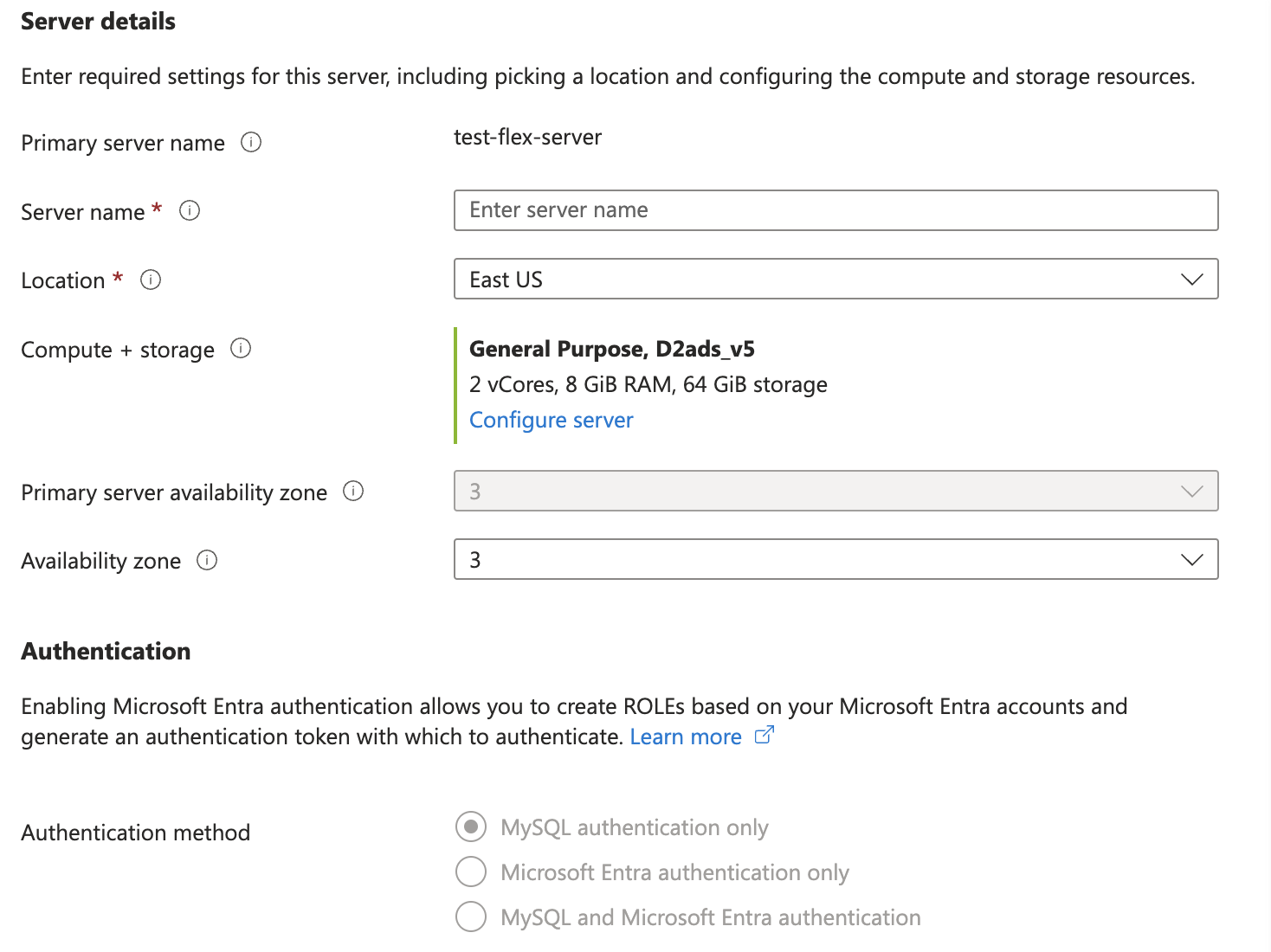1271x952 pixels.
Task: Open the Configure server link
Action: click(x=551, y=420)
